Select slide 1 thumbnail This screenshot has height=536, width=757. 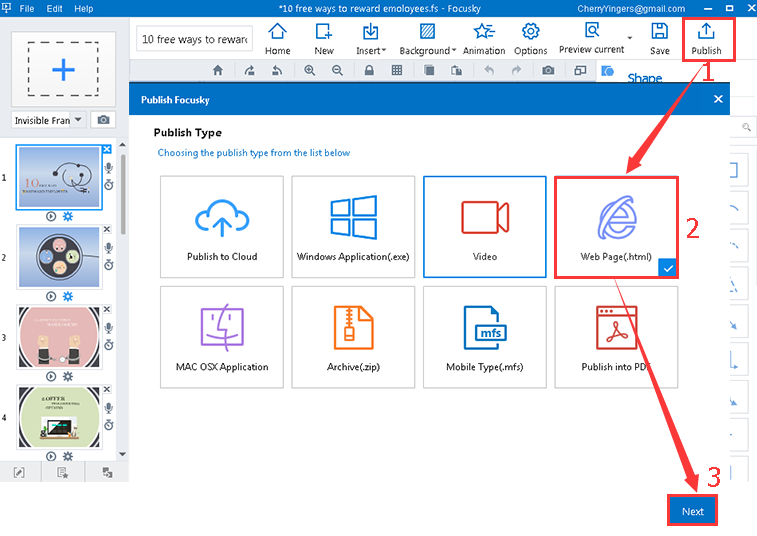click(x=59, y=177)
